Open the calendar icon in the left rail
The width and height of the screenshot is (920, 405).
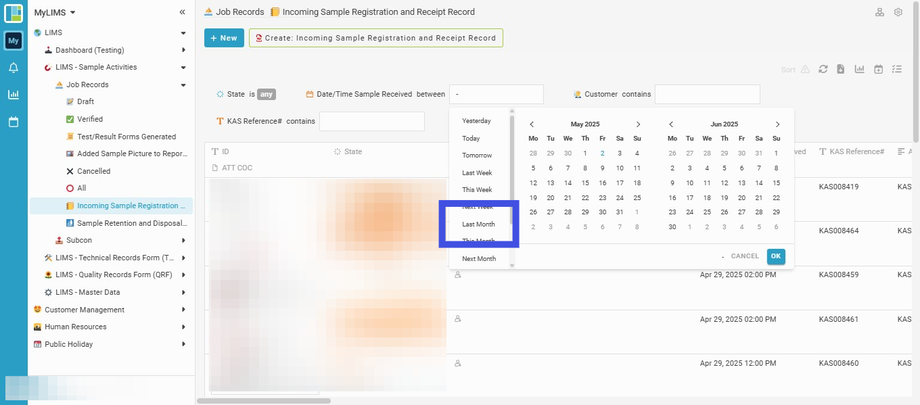[13, 122]
